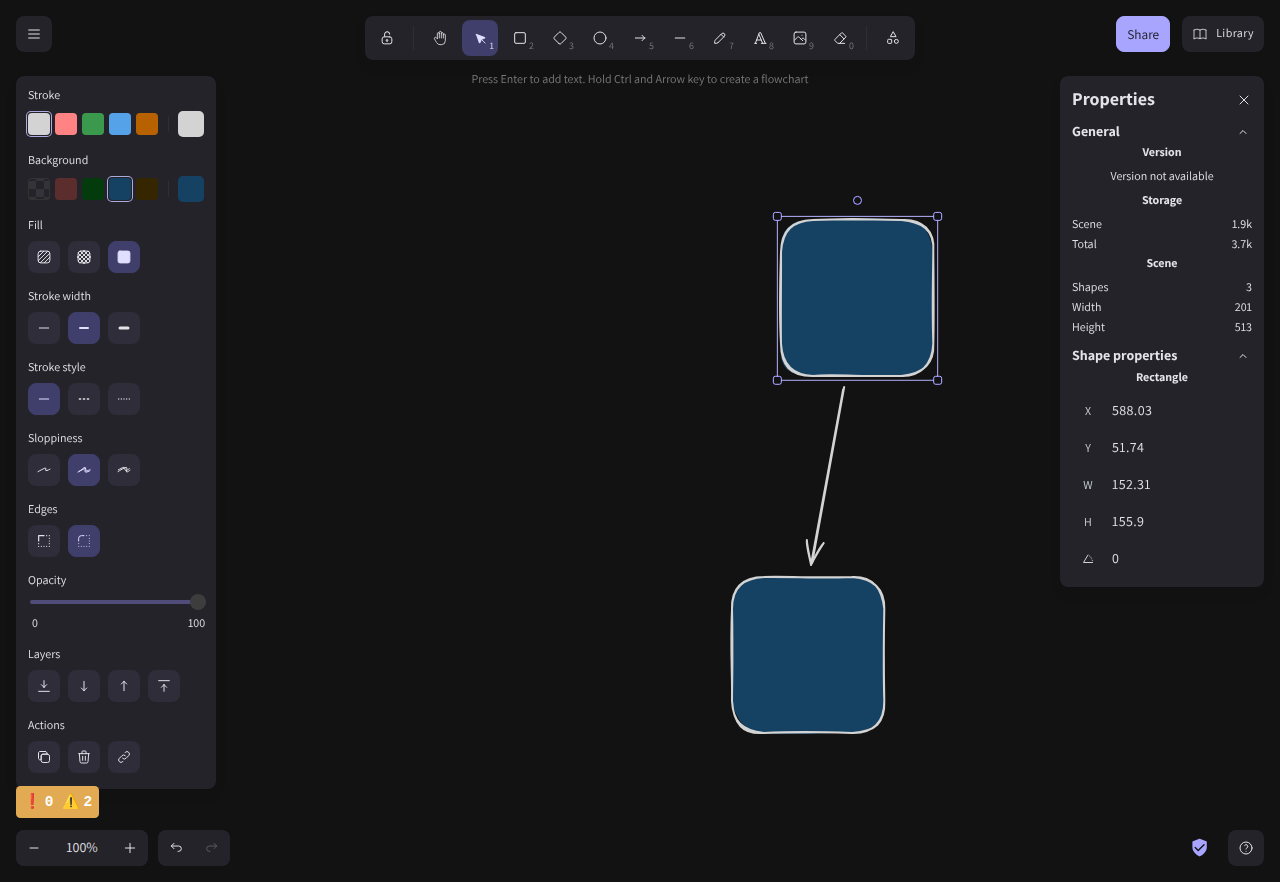
Task: Open the Library sidebar
Action: pos(1223,34)
